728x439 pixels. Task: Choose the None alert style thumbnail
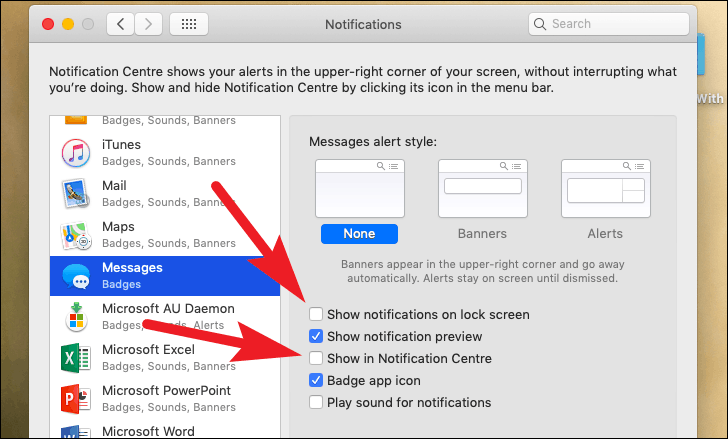click(360, 188)
